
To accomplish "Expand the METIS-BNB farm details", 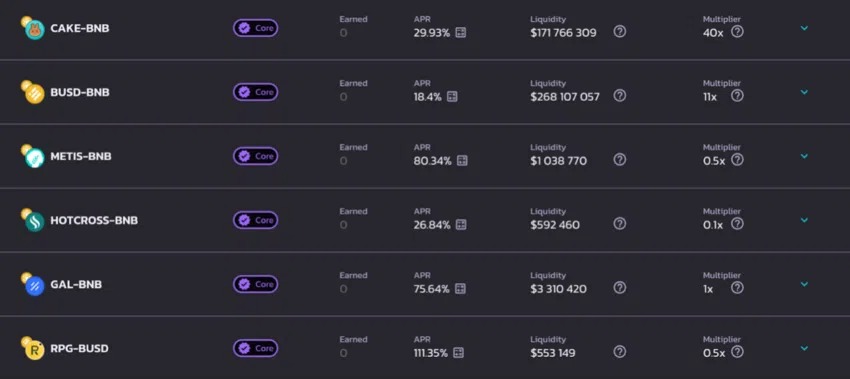I will [804, 156].
